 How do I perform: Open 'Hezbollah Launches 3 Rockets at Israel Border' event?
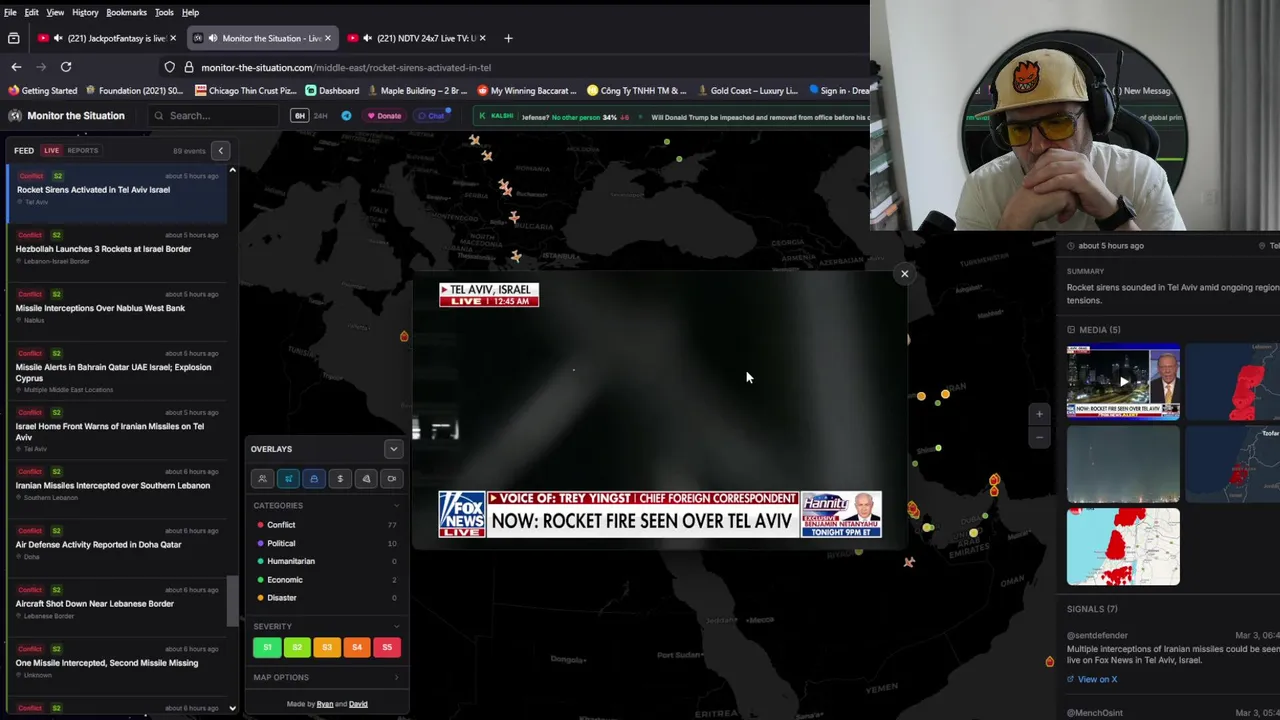coord(117,248)
